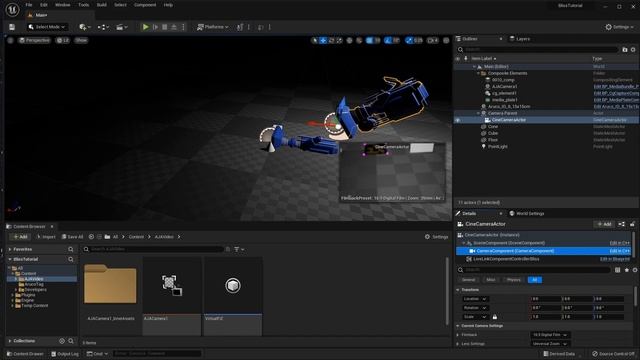640x360 pixels.
Task: Click the Stop simulation button in the toolbar
Action: (164, 27)
